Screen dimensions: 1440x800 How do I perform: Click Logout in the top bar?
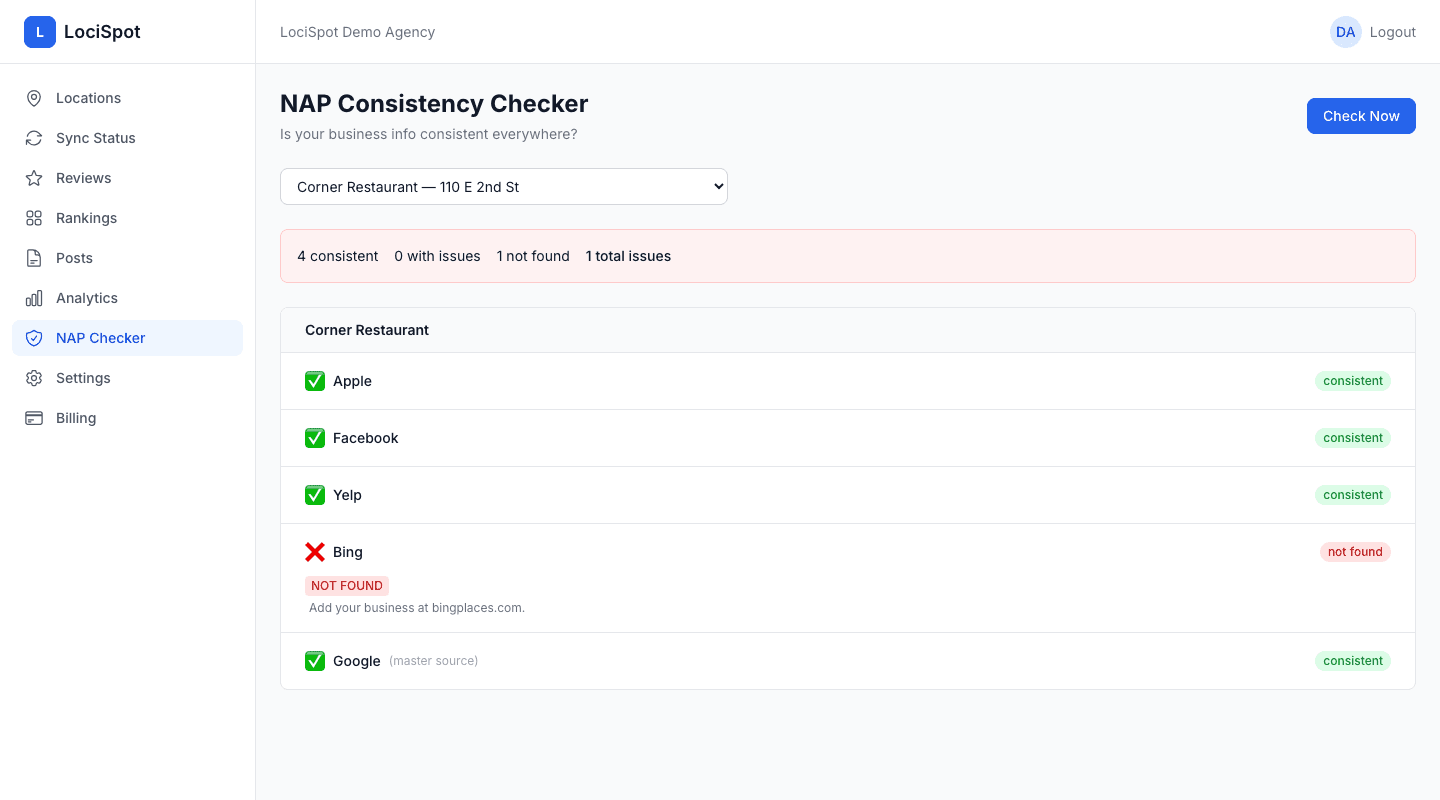[1393, 31]
